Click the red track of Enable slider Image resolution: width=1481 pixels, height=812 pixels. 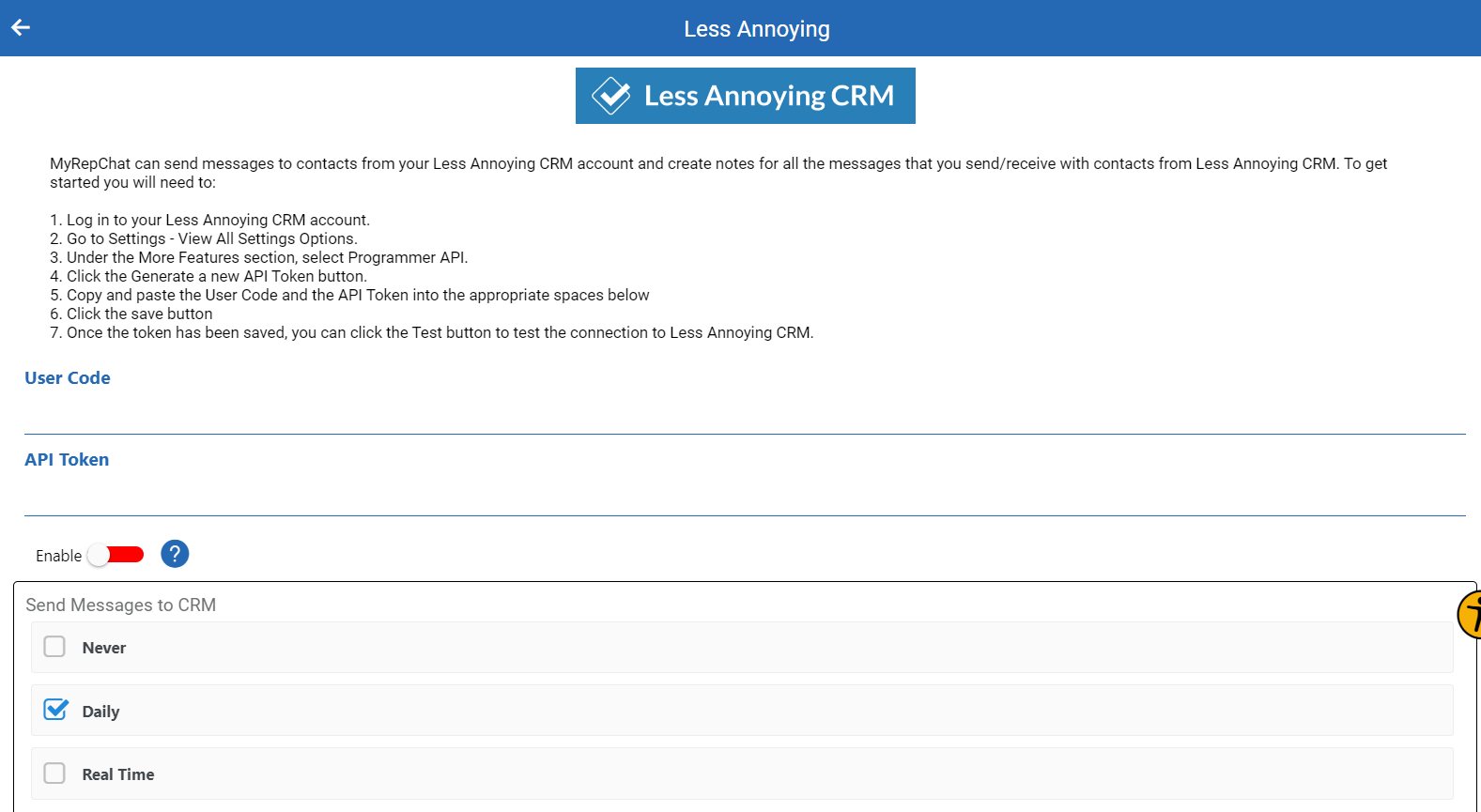point(127,555)
